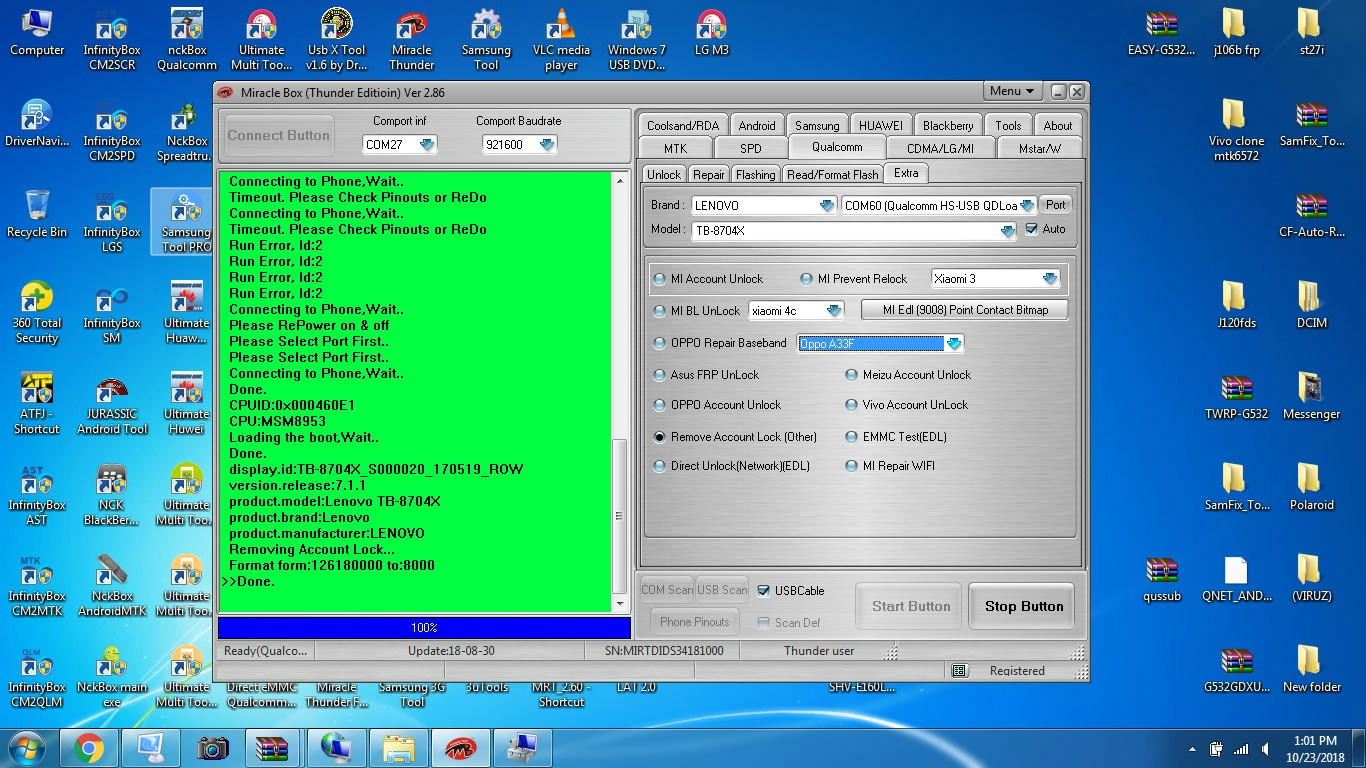This screenshot has width=1366, height=768.
Task: Select the MI Account Unlock radio button
Action: [659, 279]
